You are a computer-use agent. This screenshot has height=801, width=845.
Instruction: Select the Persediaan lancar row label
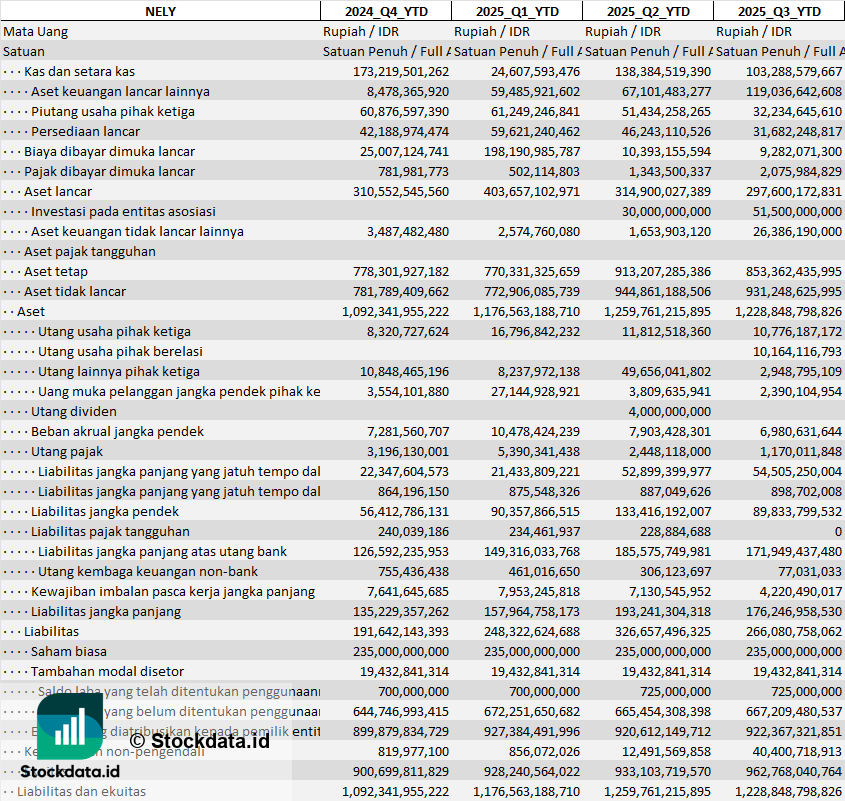point(85,131)
